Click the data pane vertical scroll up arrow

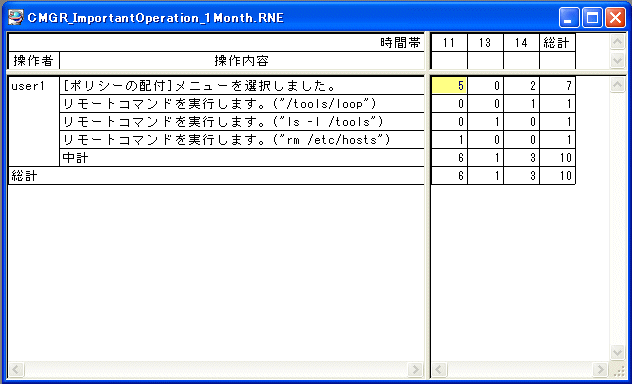click(617, 84)
